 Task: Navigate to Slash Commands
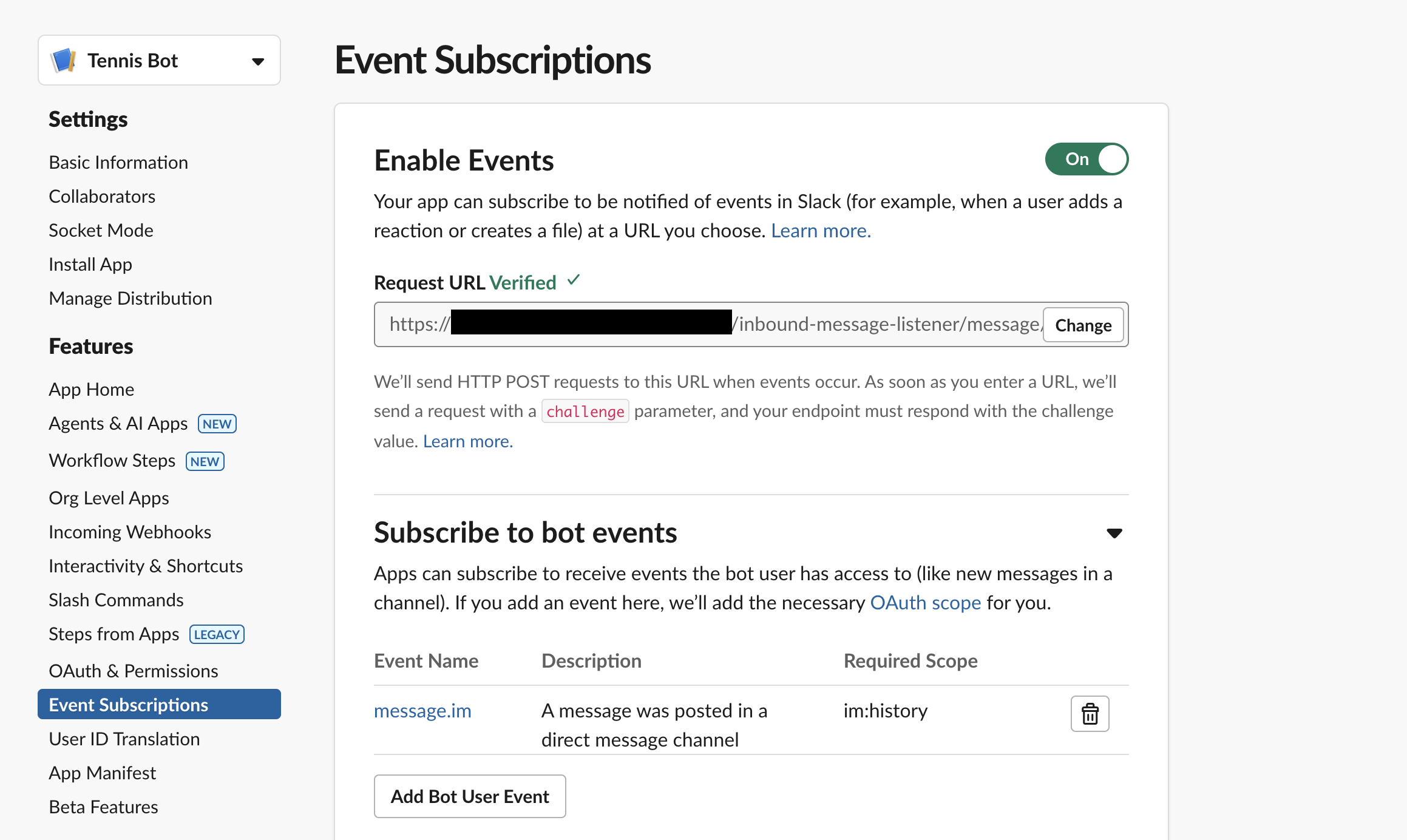[x=115, y=600]
